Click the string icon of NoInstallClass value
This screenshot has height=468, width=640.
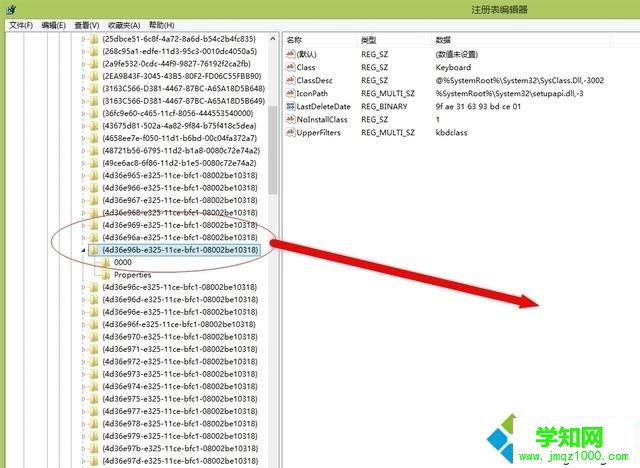point(291,120)
